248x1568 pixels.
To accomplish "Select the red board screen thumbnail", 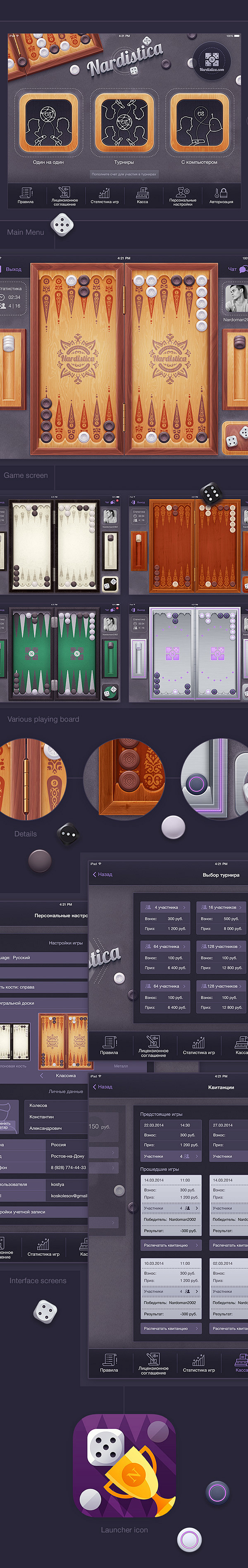I will 188,545.
